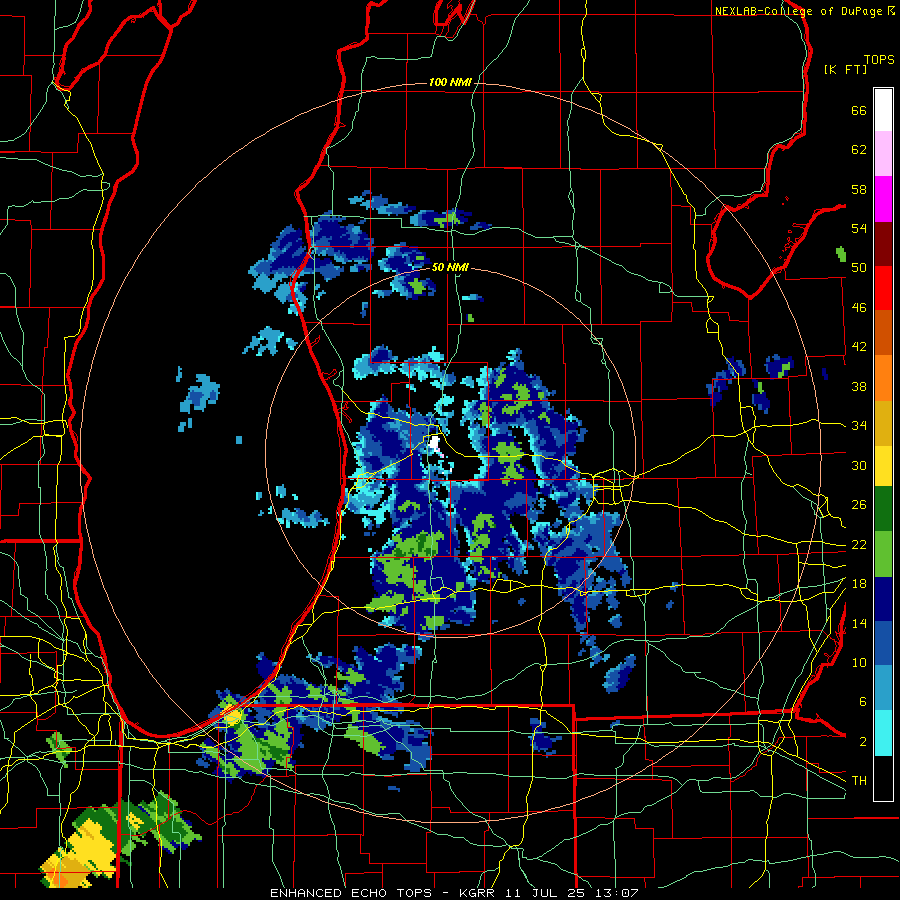
Task: Click the gold 34 kft legend swatch
Action: tap(883, 422)
